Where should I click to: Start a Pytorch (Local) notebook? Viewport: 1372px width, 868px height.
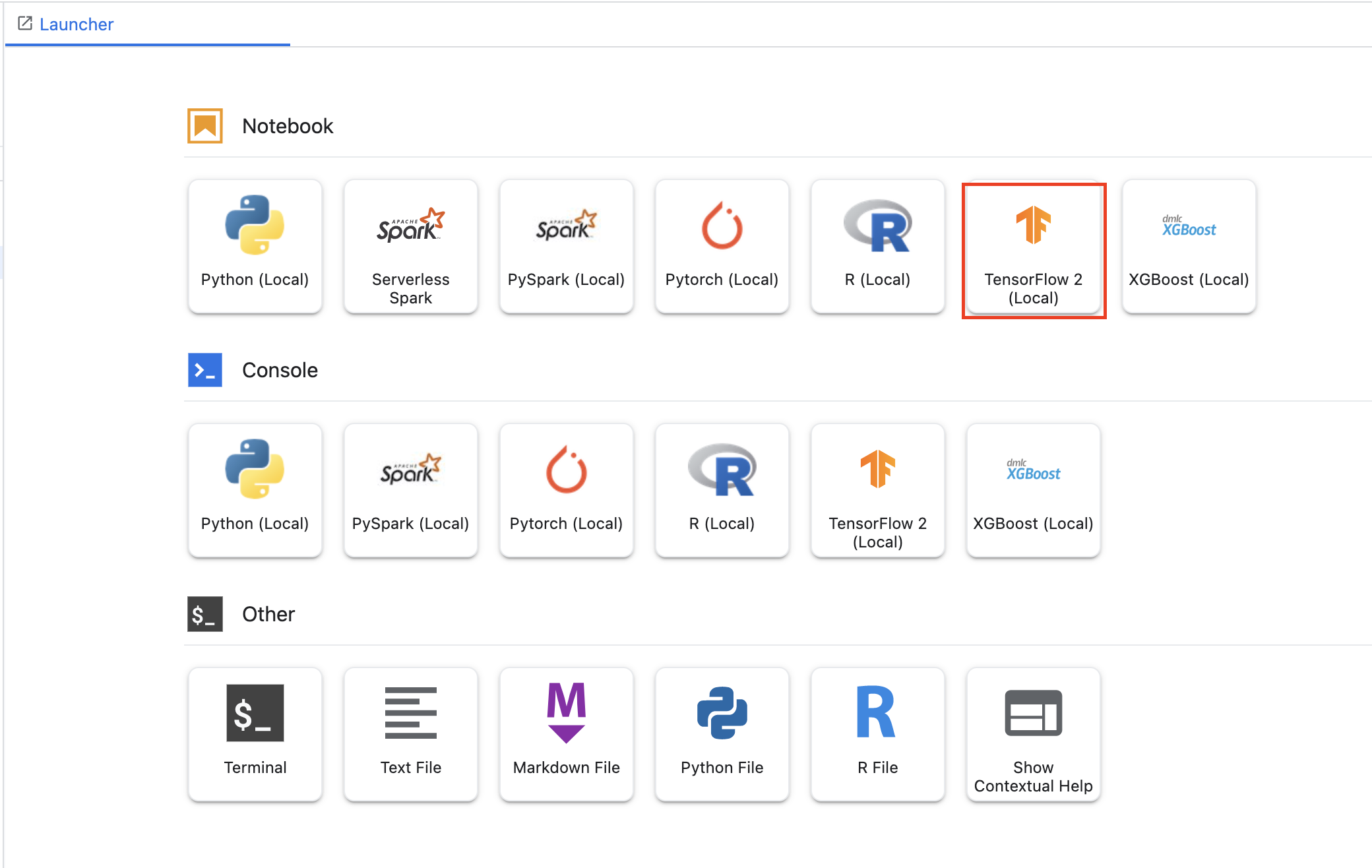[722, 246]
